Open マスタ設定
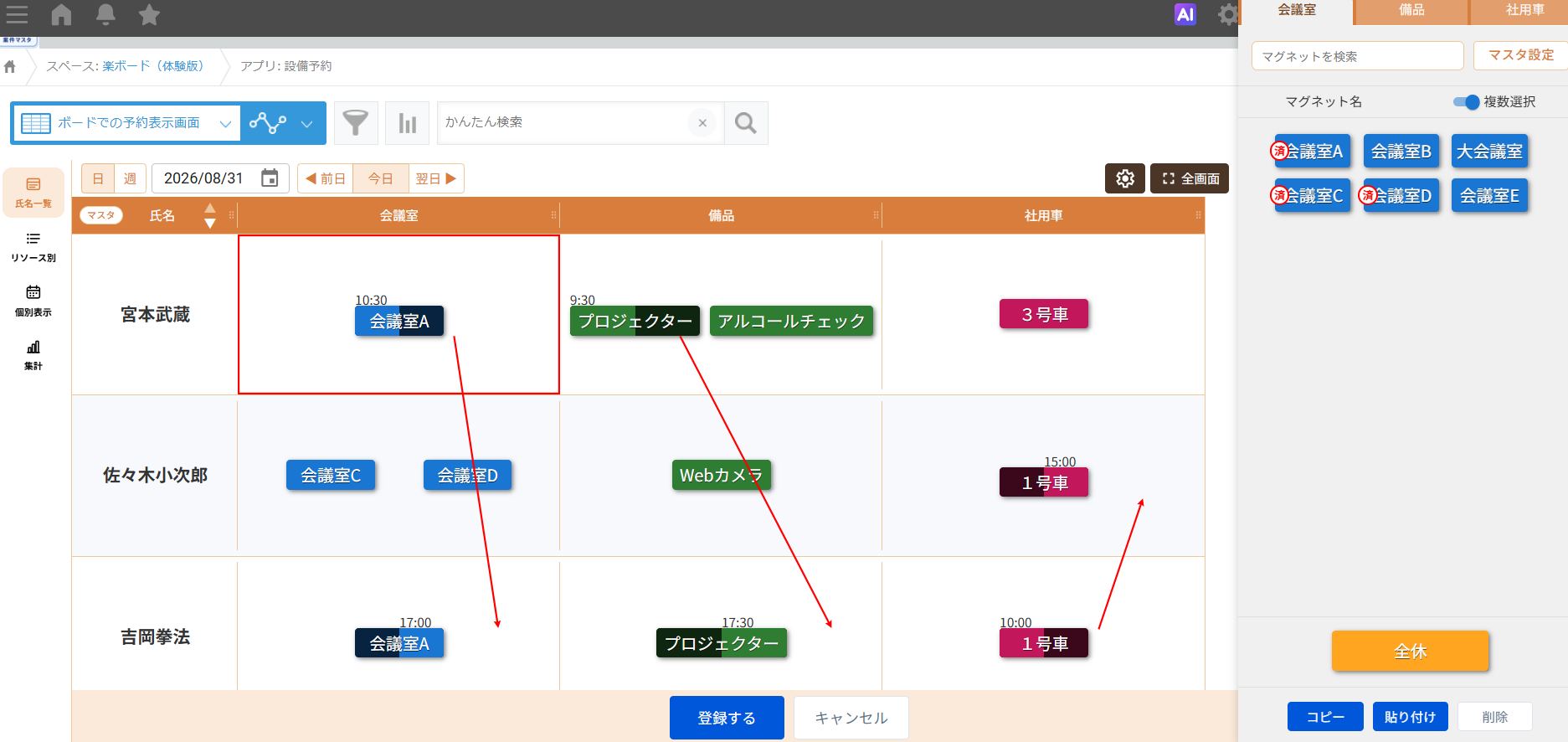The width and height of the screenshot is (1568, 742). [x=1521, y=55]
